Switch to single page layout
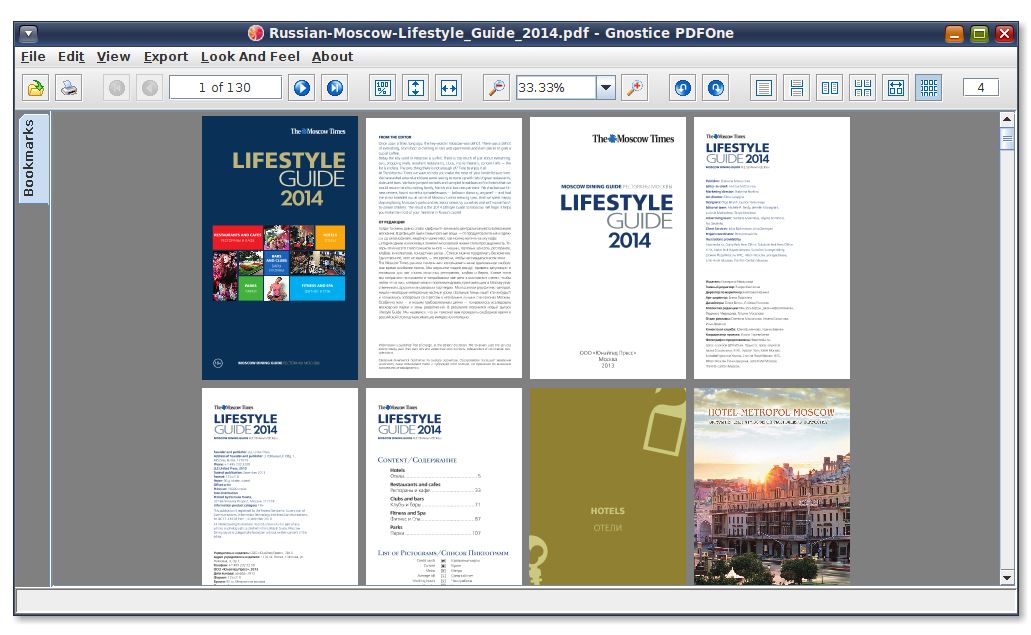This screenshot has width=1031, height=635. [763, 87]
